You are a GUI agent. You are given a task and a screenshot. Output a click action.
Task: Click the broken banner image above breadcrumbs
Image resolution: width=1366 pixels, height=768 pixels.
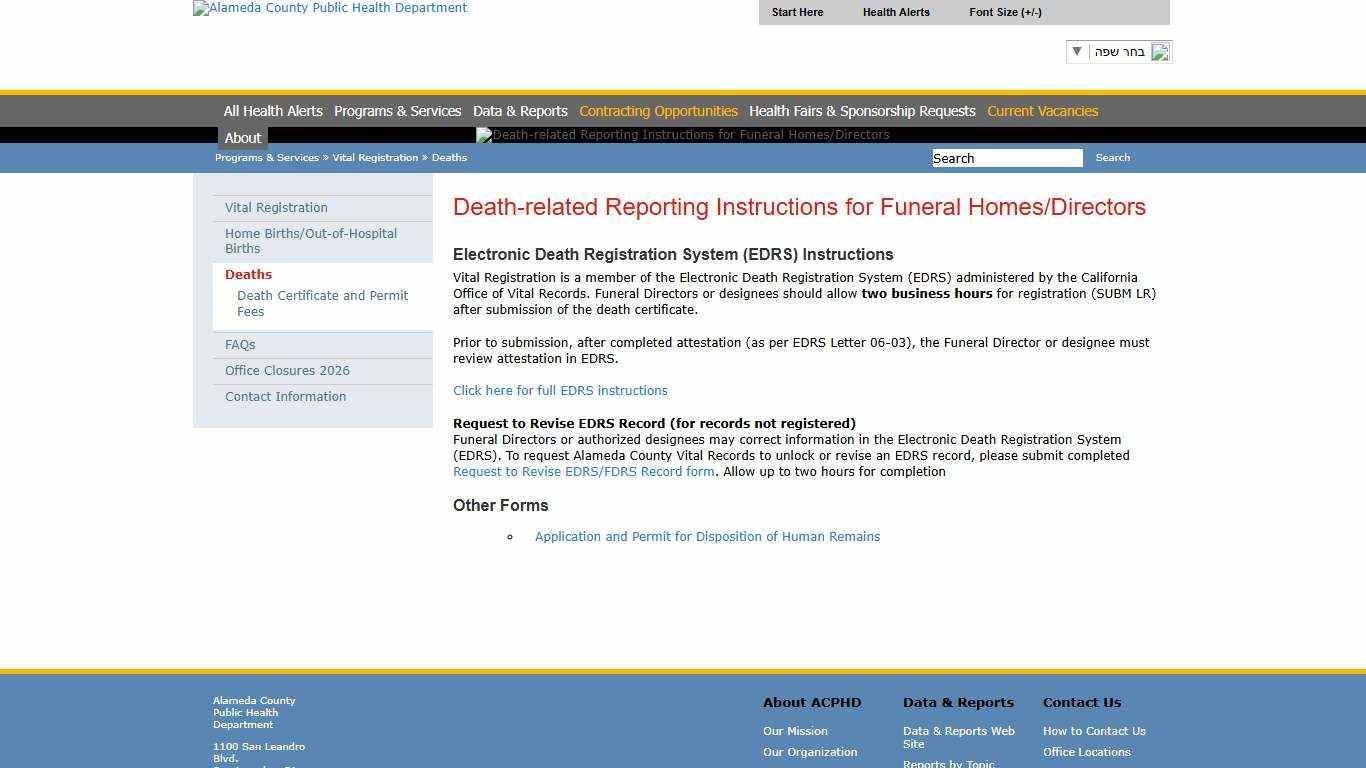(683, 135)
